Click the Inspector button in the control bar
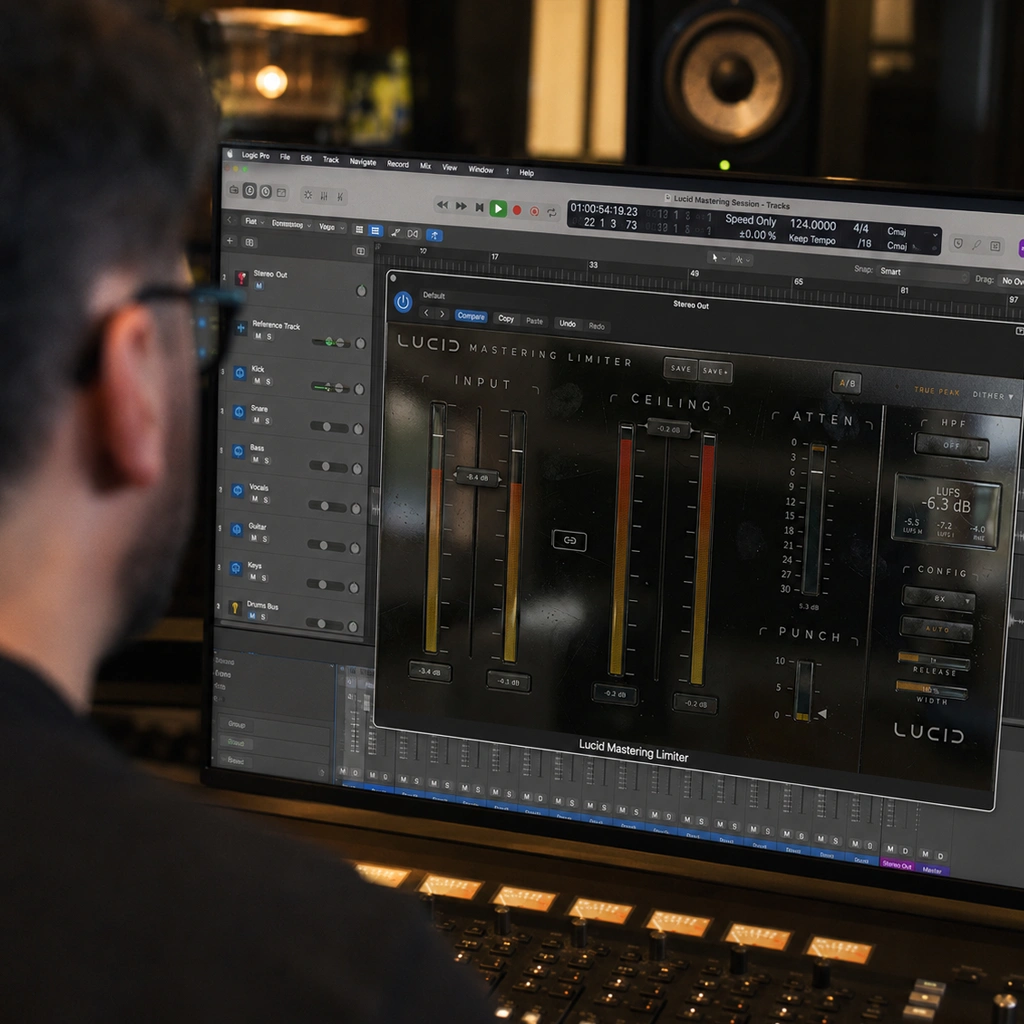This screenshot has width=1024, height=1024. (249, 190)
